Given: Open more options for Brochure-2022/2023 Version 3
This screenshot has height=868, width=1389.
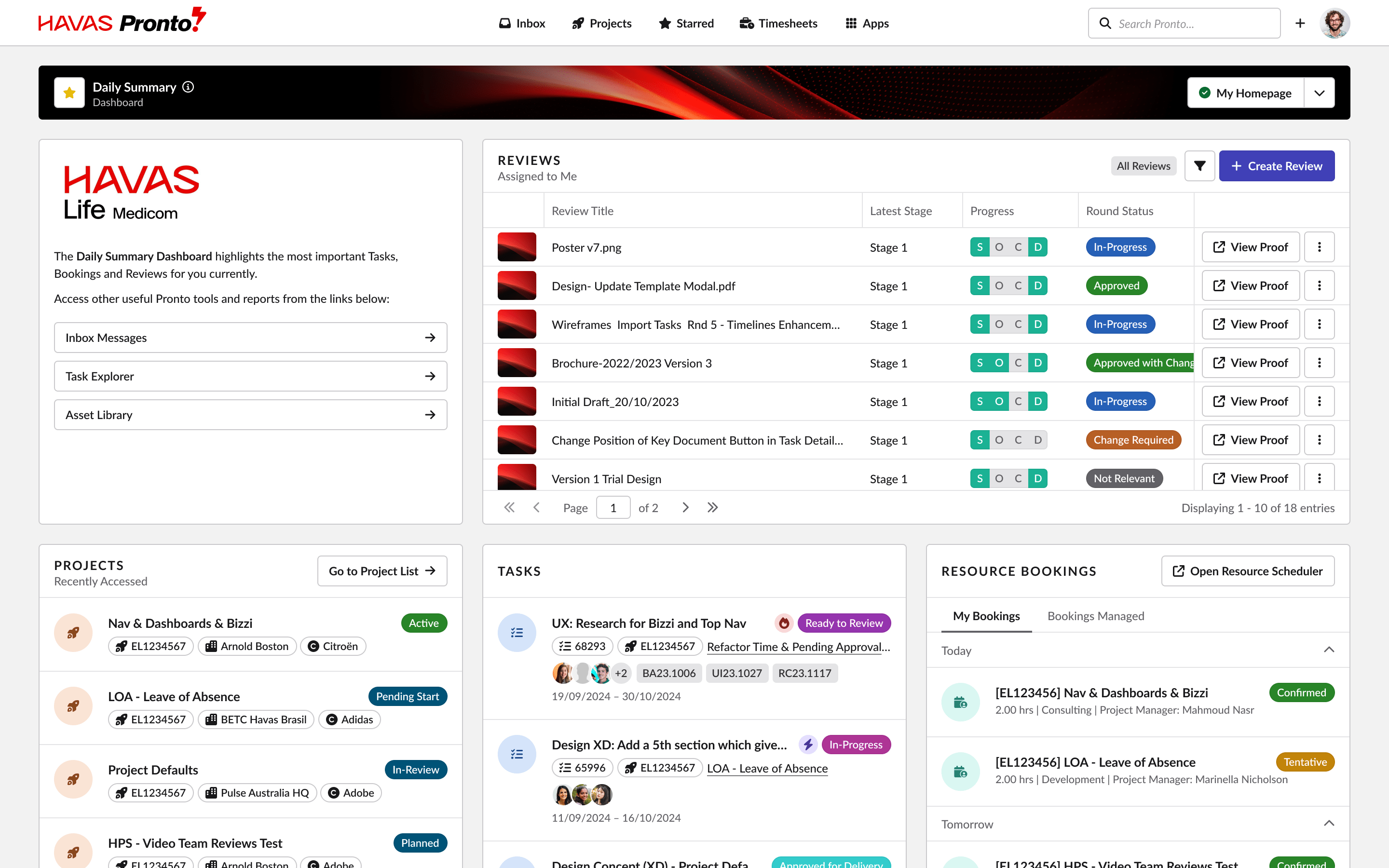Looking at the screenshot, I should pyautogui.click(x=1319, y=363).
